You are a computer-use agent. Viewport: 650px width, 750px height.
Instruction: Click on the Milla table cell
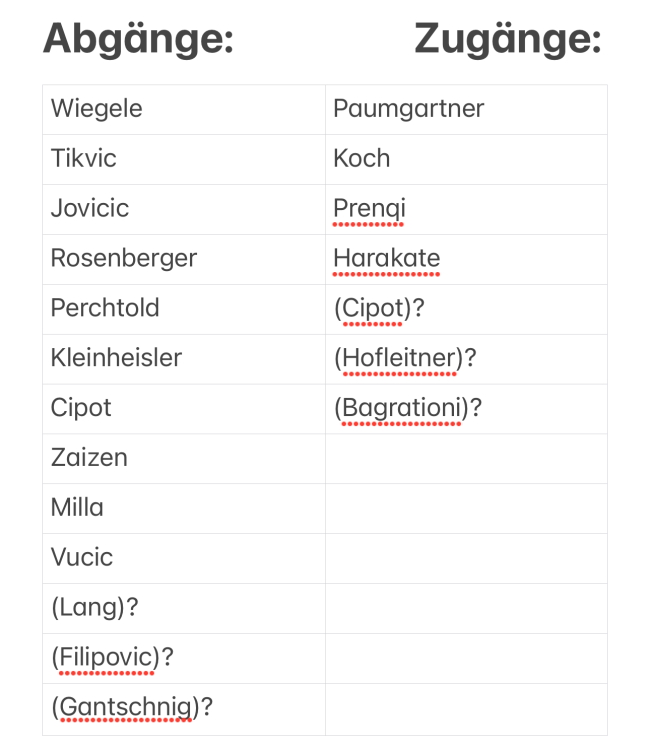point(77,508)
